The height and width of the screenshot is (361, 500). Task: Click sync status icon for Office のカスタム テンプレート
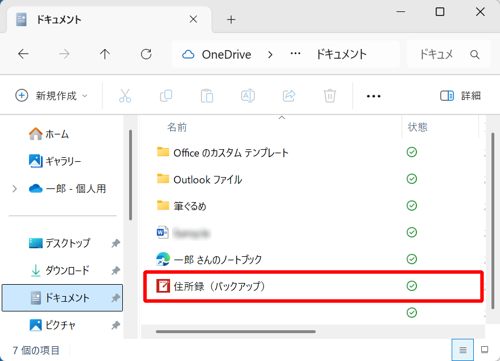(412, 152)
